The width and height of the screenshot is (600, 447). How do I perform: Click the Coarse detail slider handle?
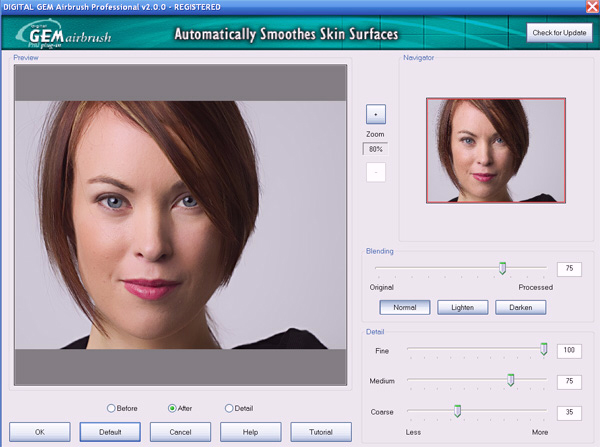(457, 410)
